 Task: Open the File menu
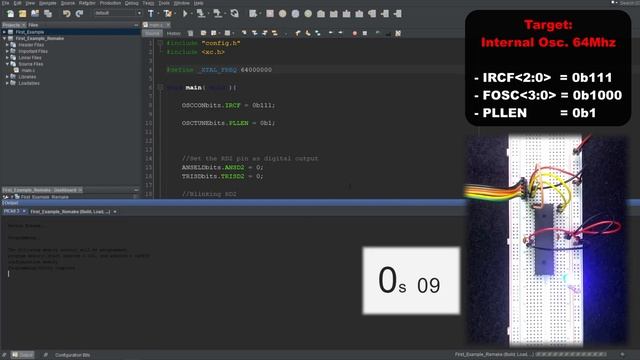6,3
